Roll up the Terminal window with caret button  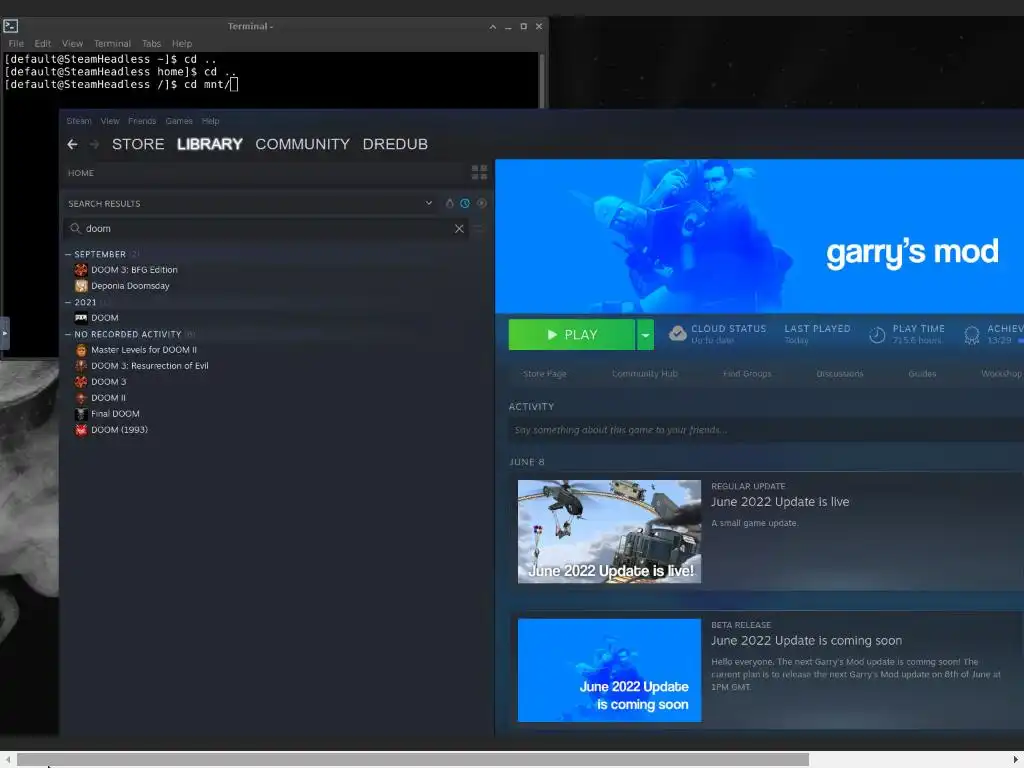(x=492, y=27)
